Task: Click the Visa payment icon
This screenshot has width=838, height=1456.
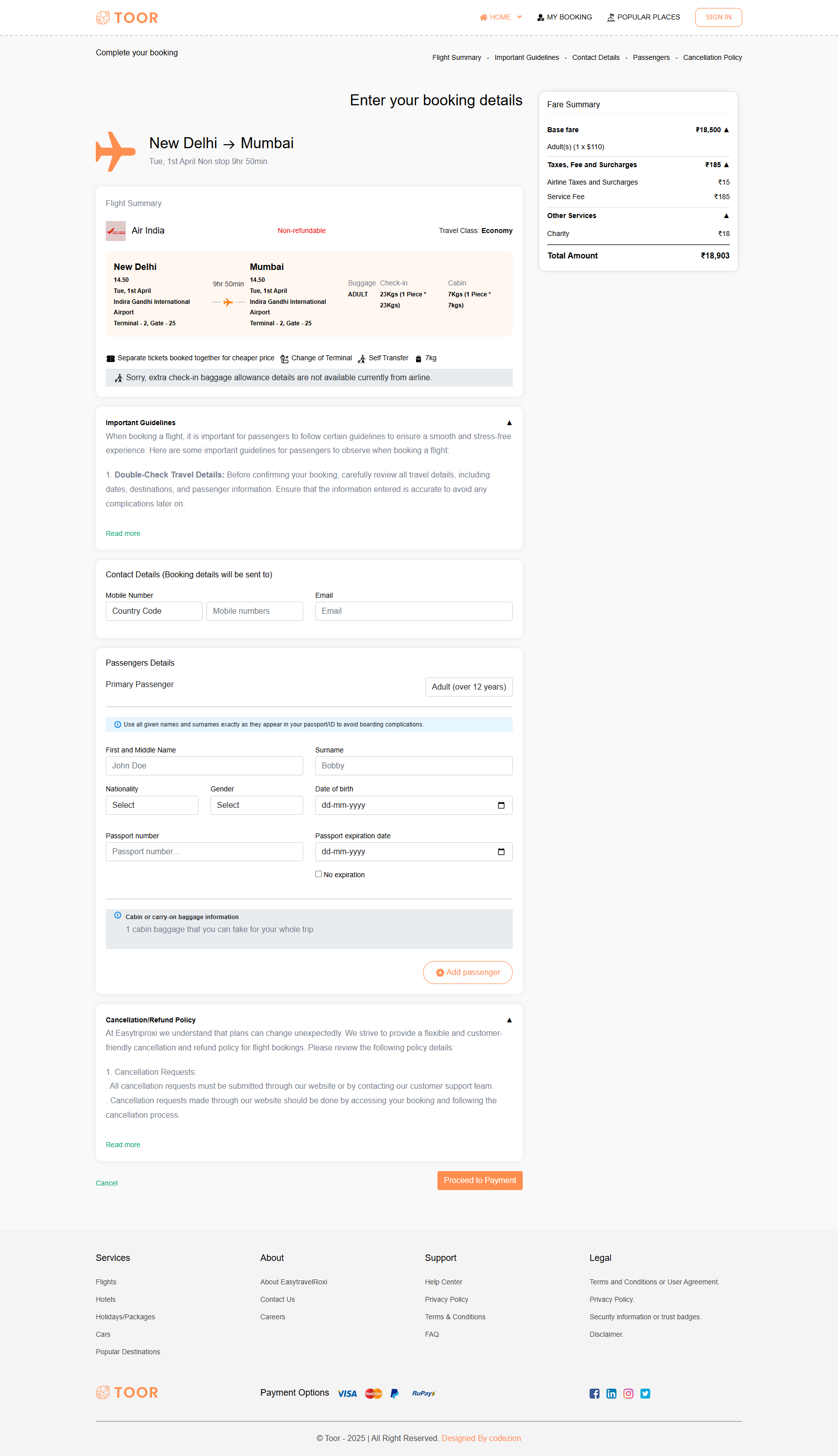Action: 347,1393
